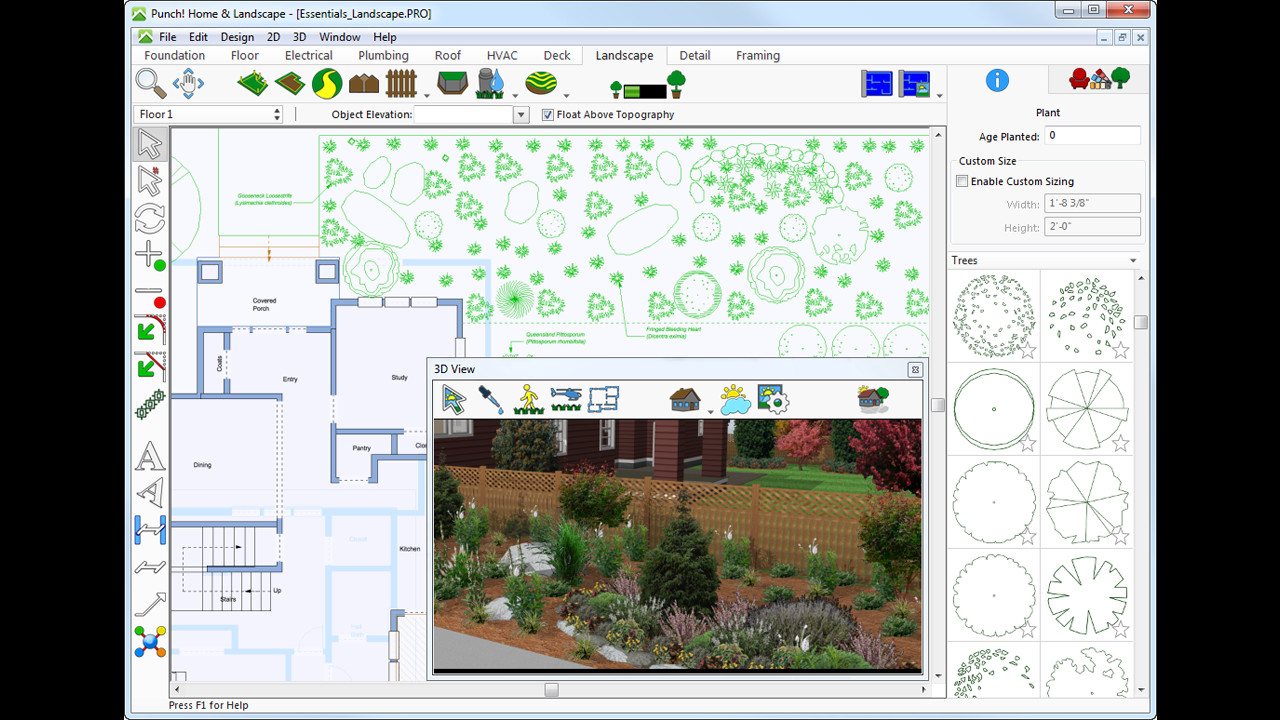Select the Pan hand tool

pos(188,83)
